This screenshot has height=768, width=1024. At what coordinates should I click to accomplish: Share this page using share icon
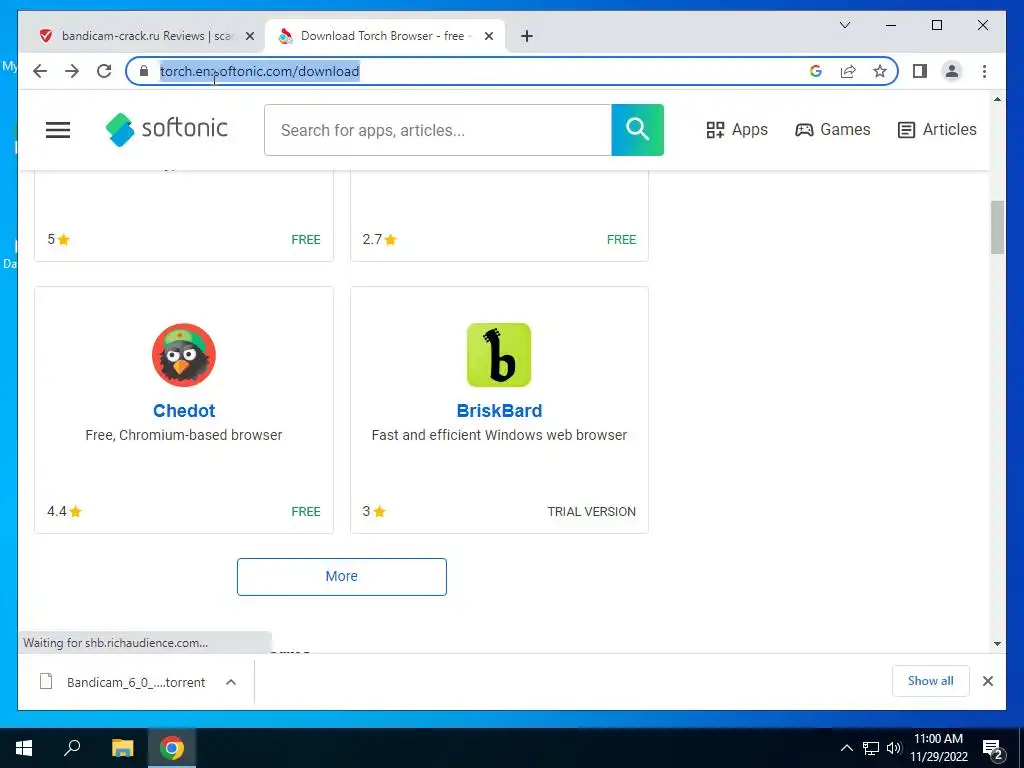pyautogui.click(x=848, y=71)
